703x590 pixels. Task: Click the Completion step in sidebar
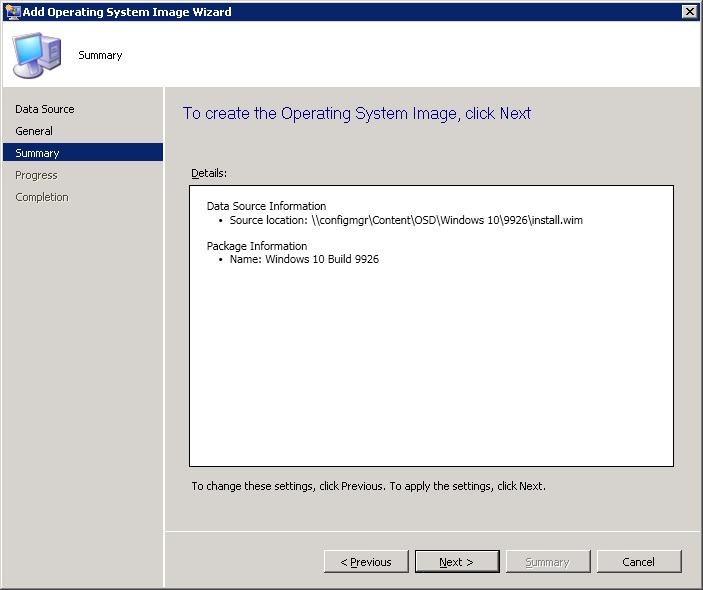[x=42, y=197]
